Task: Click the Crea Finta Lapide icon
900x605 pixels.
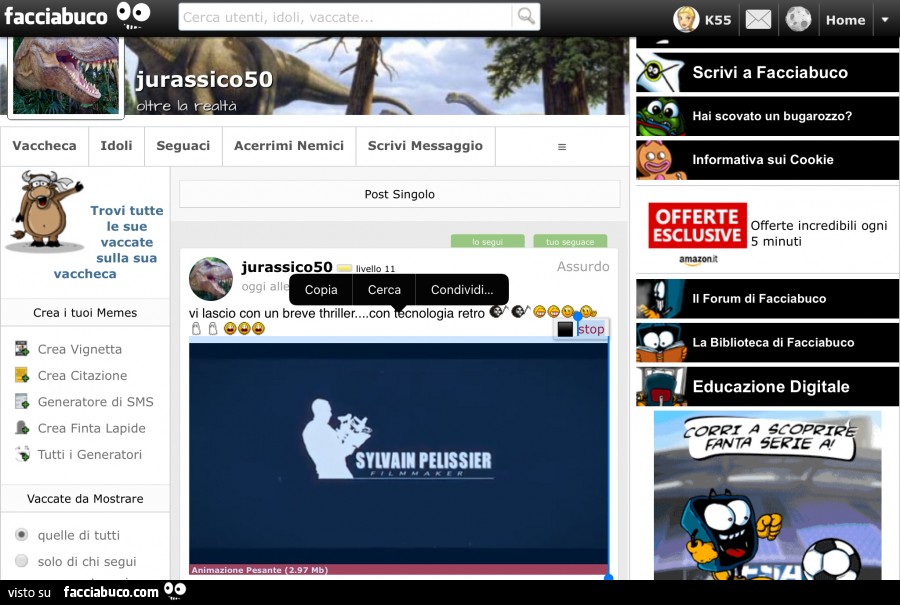Action: 22,428
